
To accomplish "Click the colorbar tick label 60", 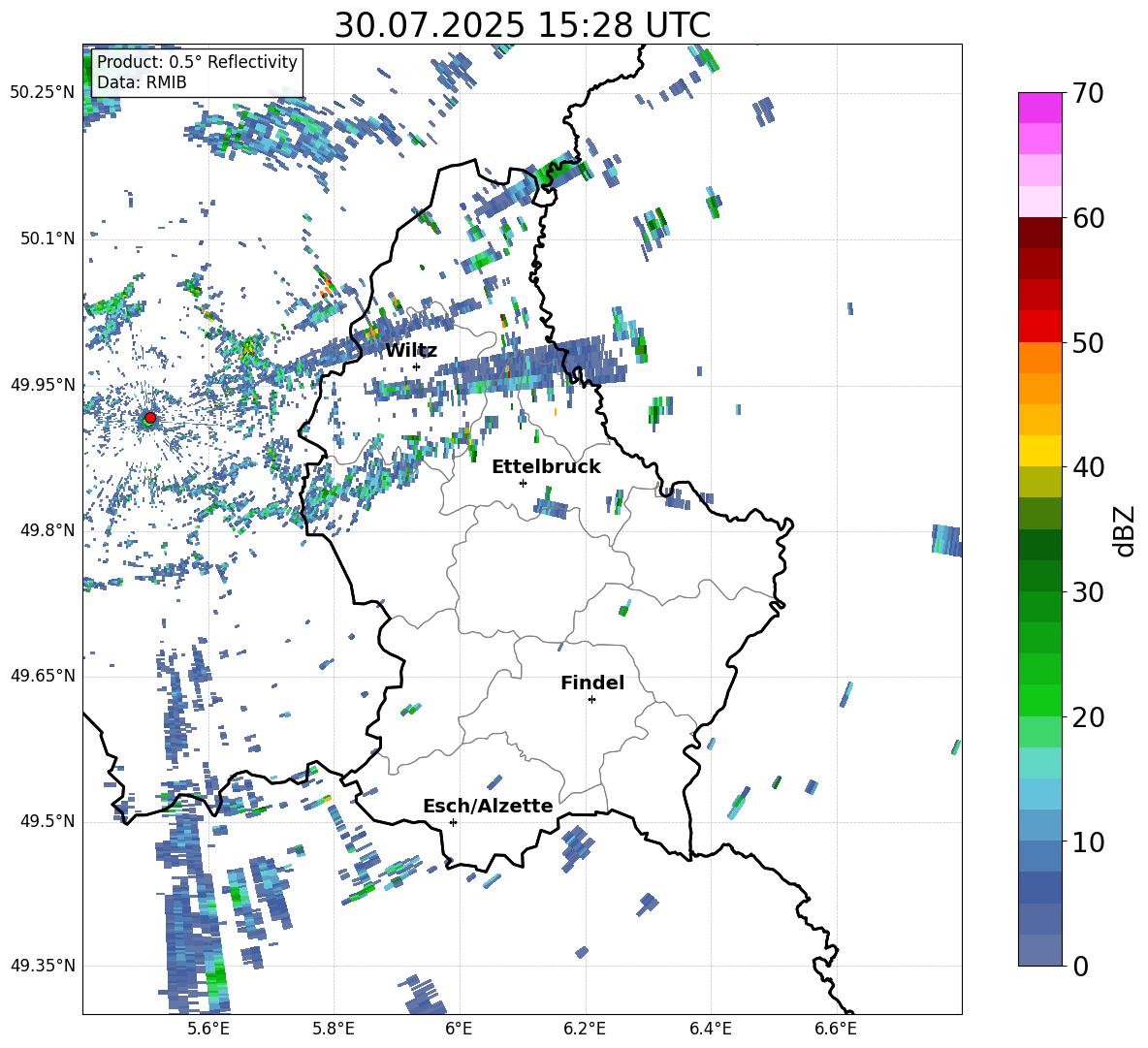I will pos(1088,218).
